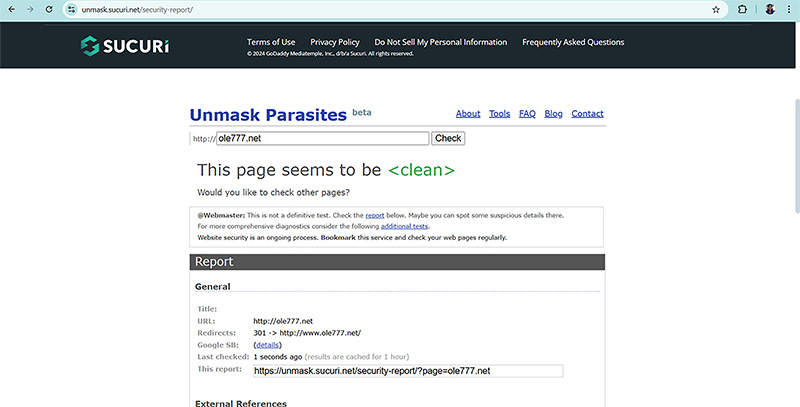
Task: Open the Terms of Use link
Action: (271, 42)
